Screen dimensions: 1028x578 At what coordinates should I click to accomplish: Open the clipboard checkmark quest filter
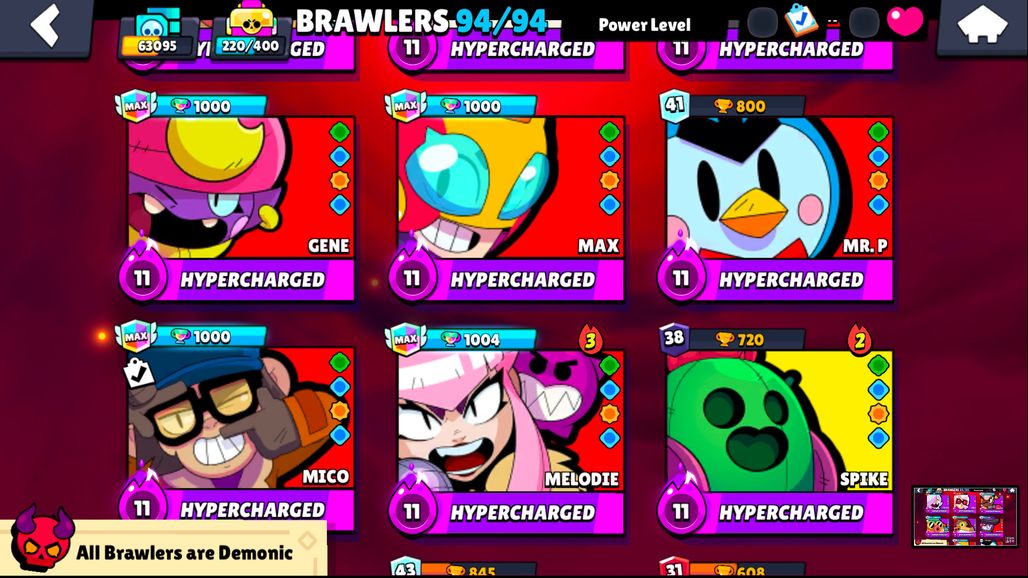(801, 21)
